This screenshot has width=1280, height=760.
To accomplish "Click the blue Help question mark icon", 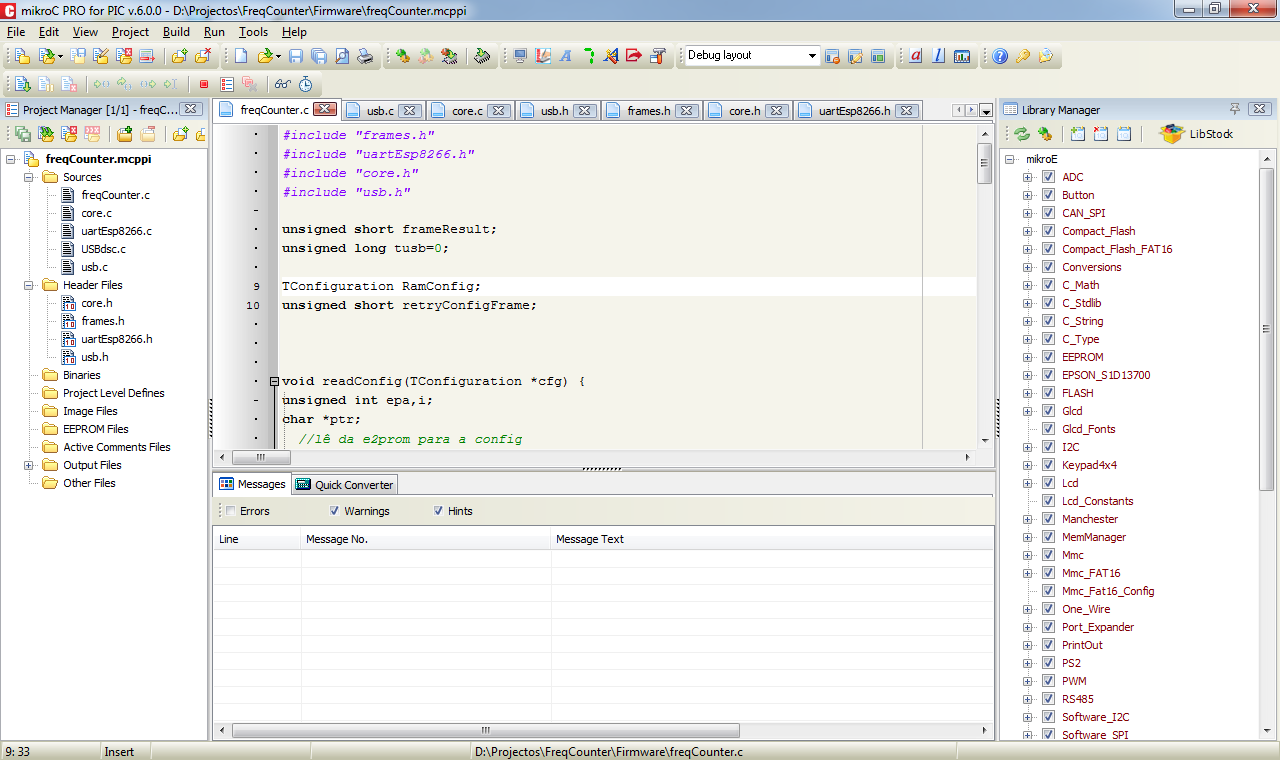I will (x=1000, y=56).
